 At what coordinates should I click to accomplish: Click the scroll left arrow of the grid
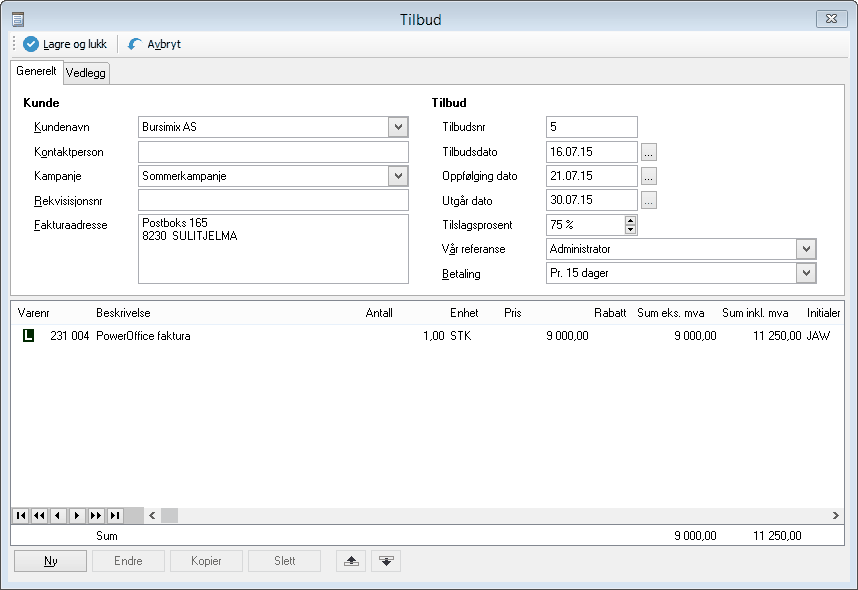pos(152,515)
